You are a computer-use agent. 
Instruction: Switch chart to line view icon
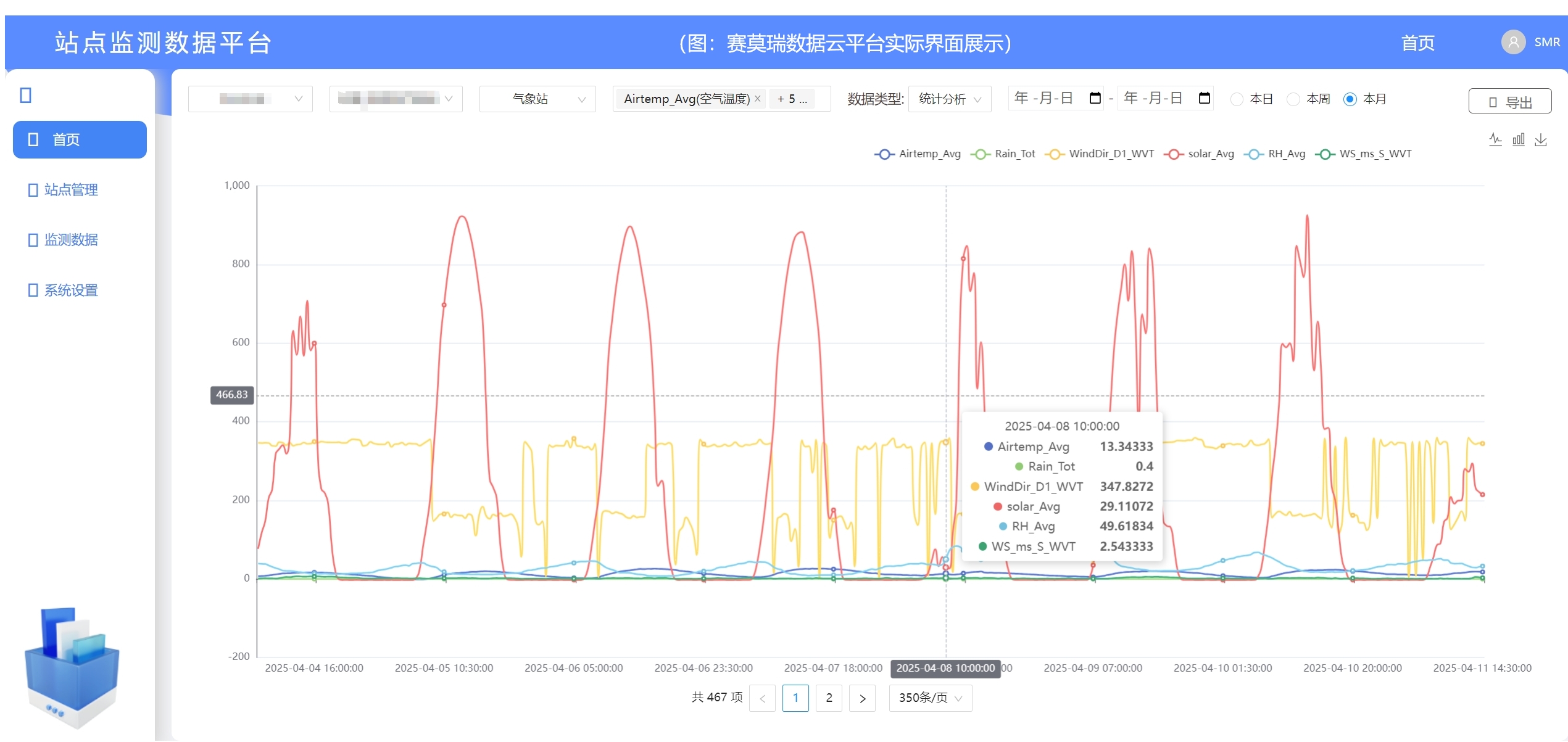tap(1495, 139)
